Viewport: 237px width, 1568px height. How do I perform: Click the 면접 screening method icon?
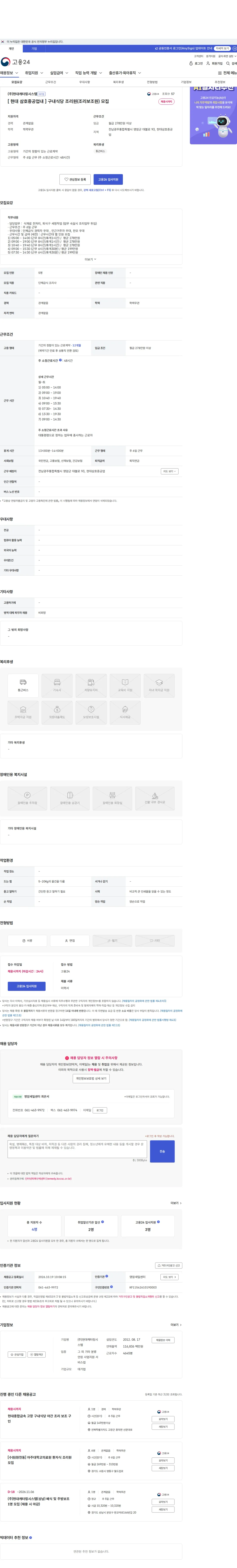coord(70,940)
